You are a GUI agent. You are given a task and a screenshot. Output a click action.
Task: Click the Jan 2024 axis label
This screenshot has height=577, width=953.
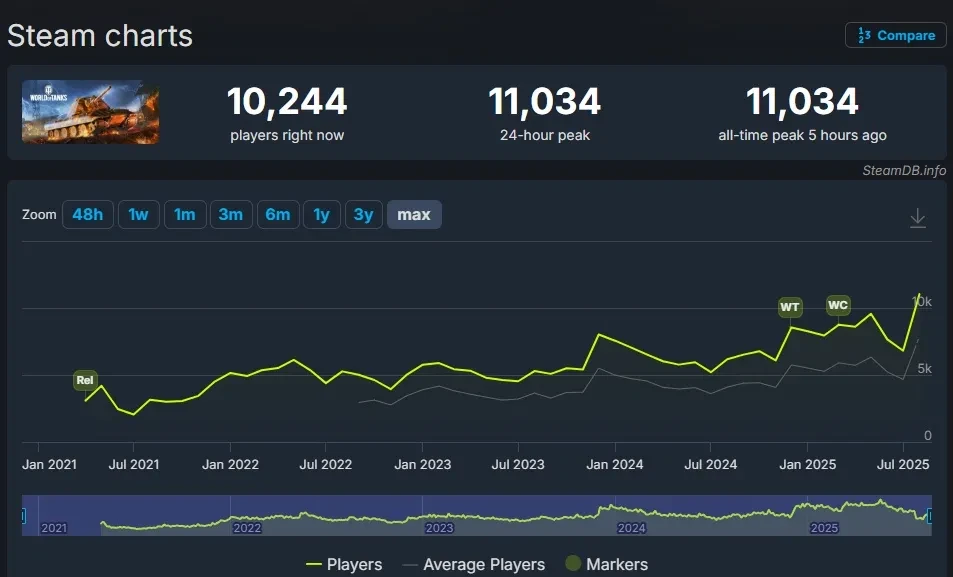coord(614,465)
